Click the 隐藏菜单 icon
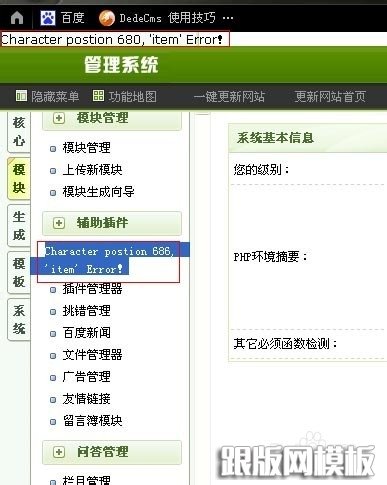The width and height of the screenshot is (387, 485). pyautogui.click(x=21, y=96)
